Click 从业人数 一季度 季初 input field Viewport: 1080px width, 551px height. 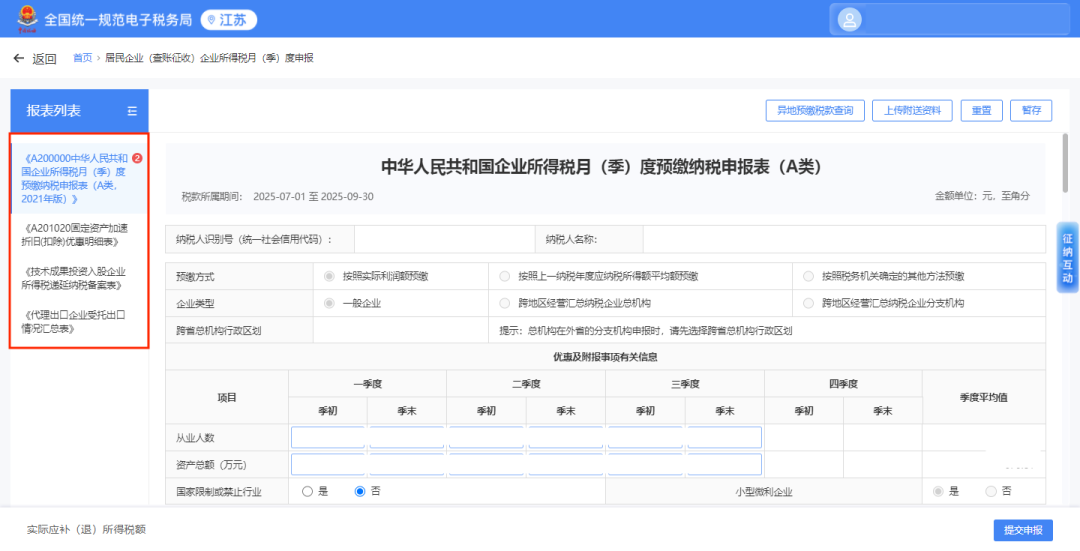(328, 438)
